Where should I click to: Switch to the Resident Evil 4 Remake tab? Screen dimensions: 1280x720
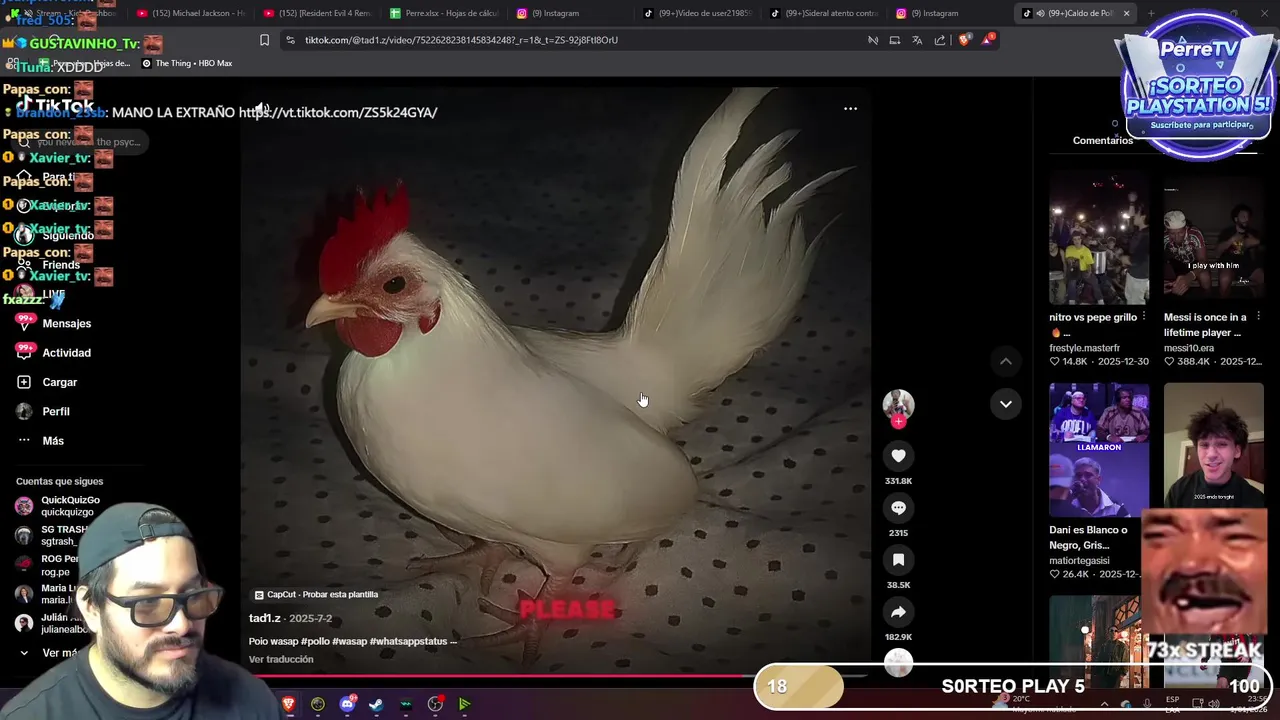tap(317, 13)
